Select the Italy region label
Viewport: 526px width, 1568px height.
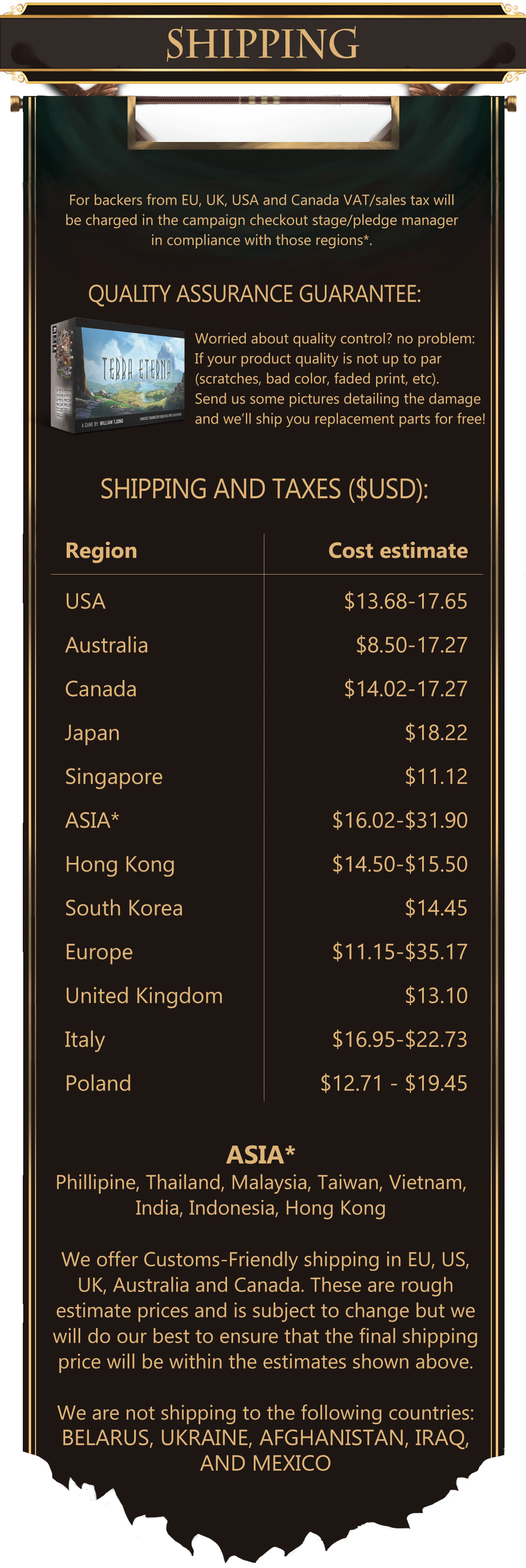coord(85,1039)
